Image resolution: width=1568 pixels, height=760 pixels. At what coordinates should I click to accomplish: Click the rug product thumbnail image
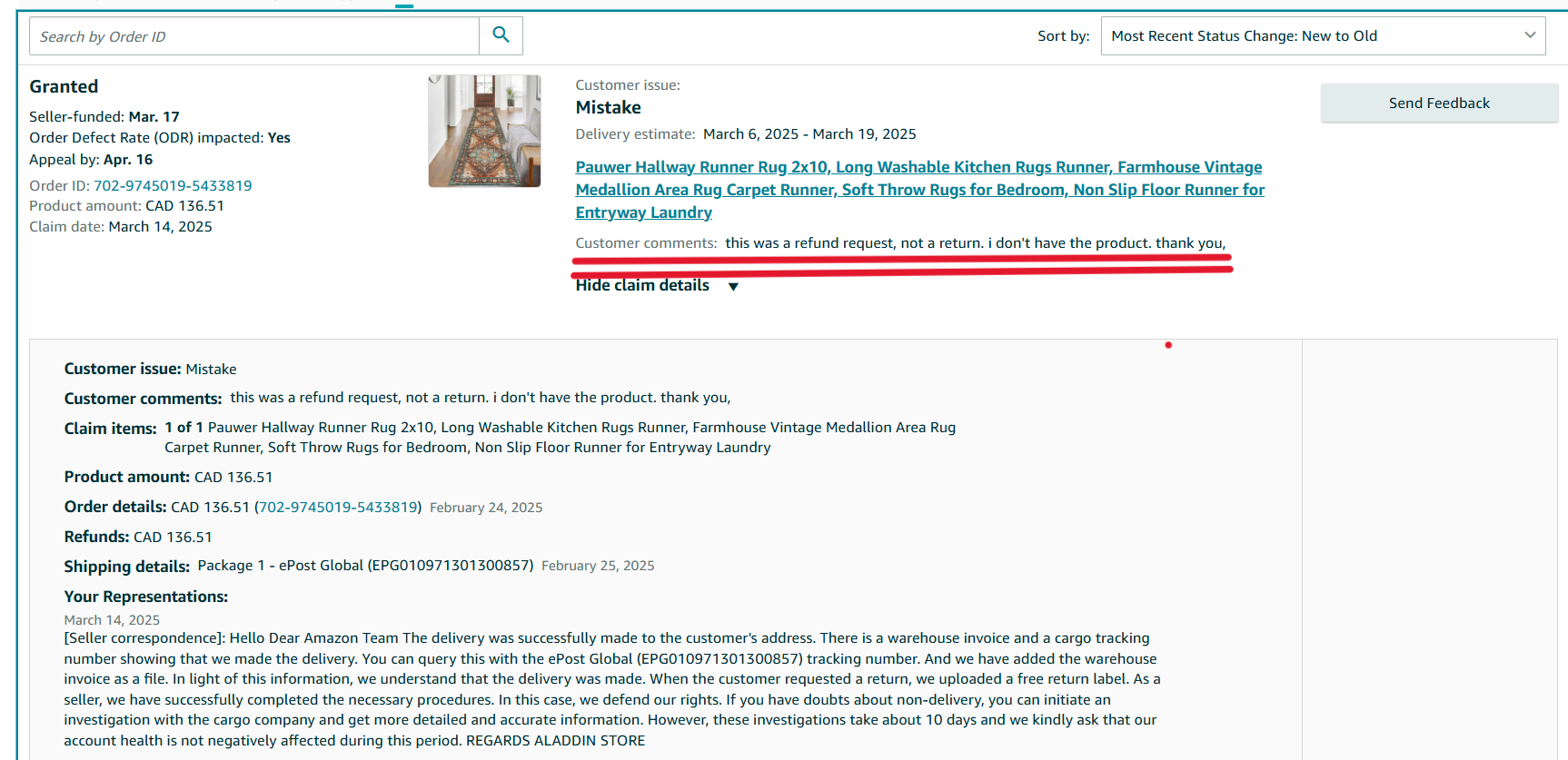click(484, 131)
